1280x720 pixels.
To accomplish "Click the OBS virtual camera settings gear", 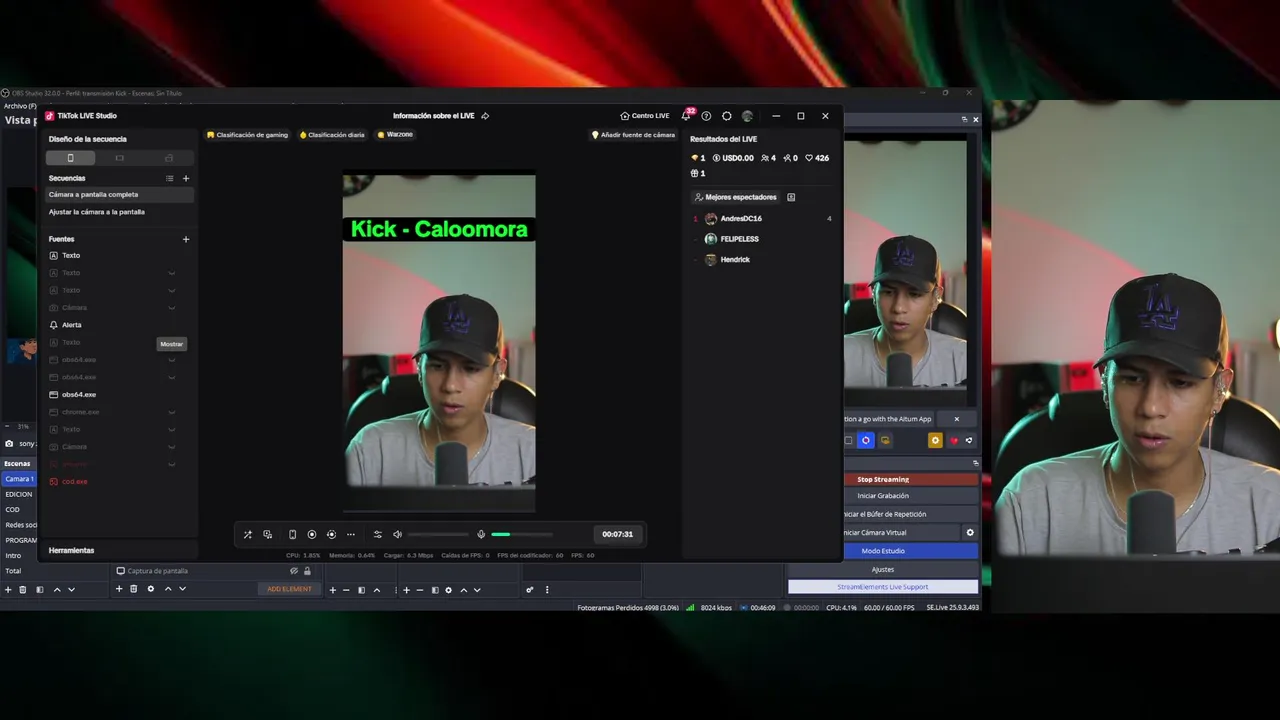I will tap(969, 533).
